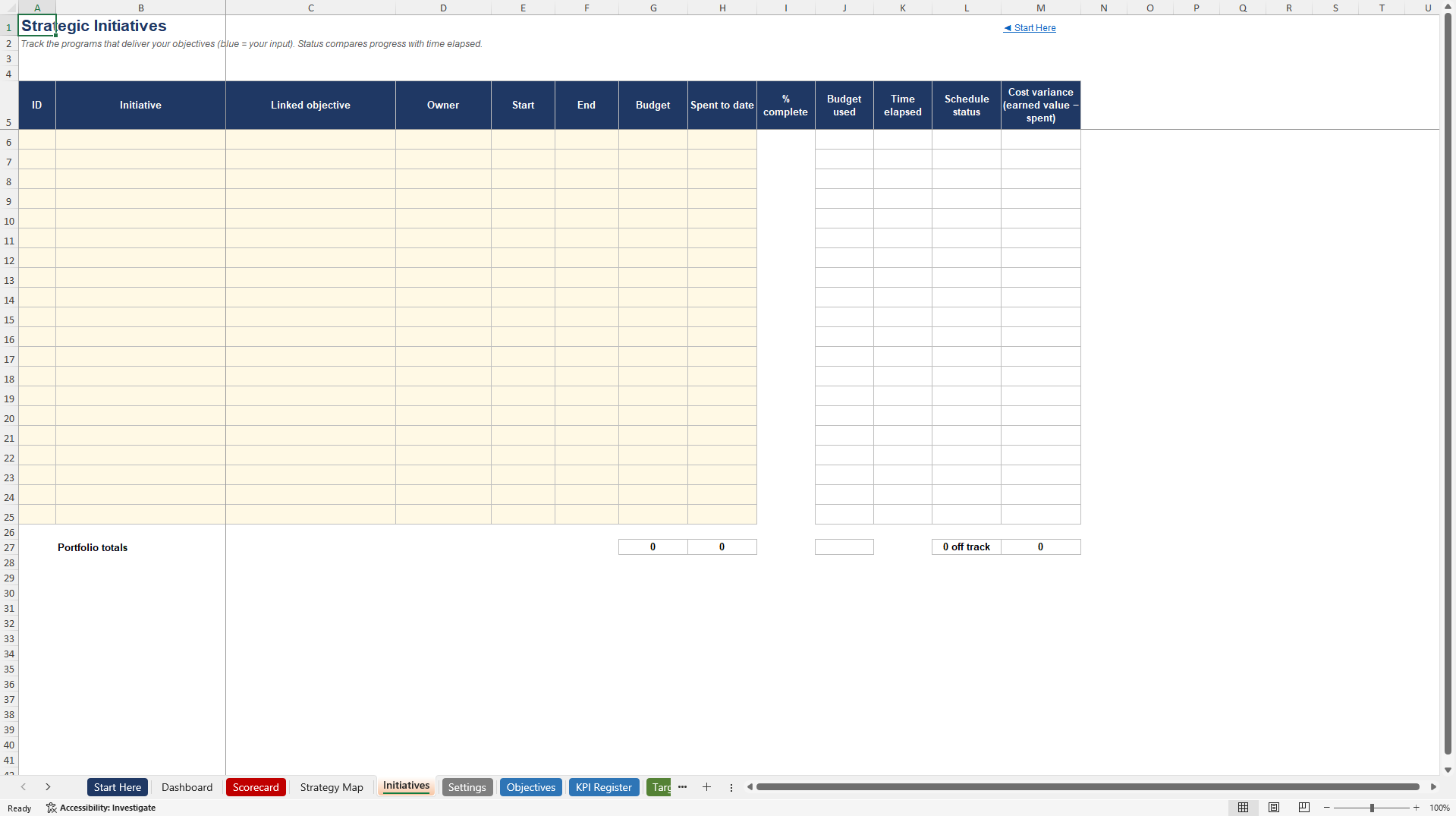Click the Owner column header cell
The width and height of the screenshot is (1456, 816).
(443, 106)
